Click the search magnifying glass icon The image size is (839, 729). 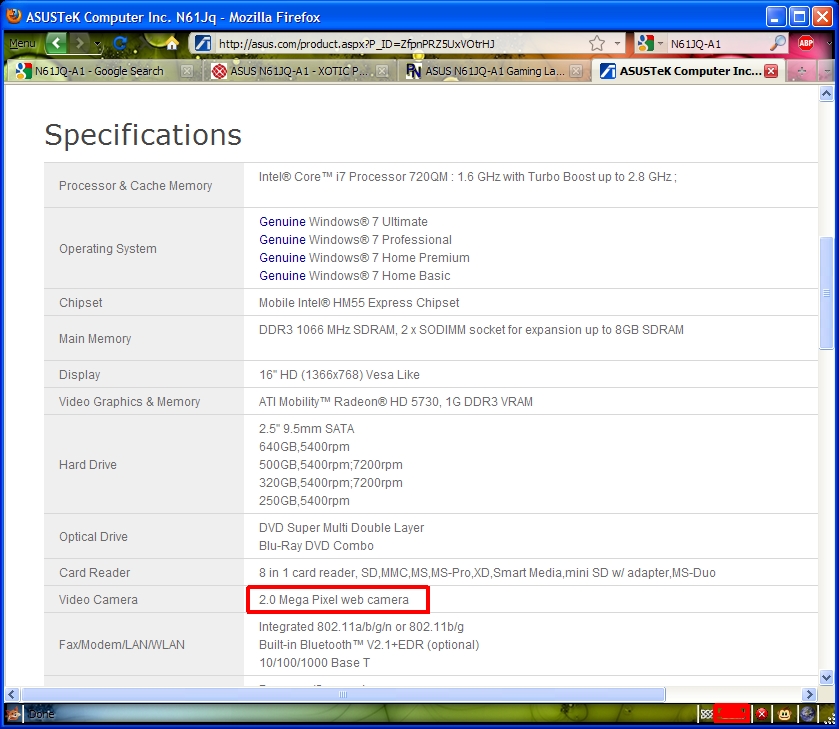[777, 43]
